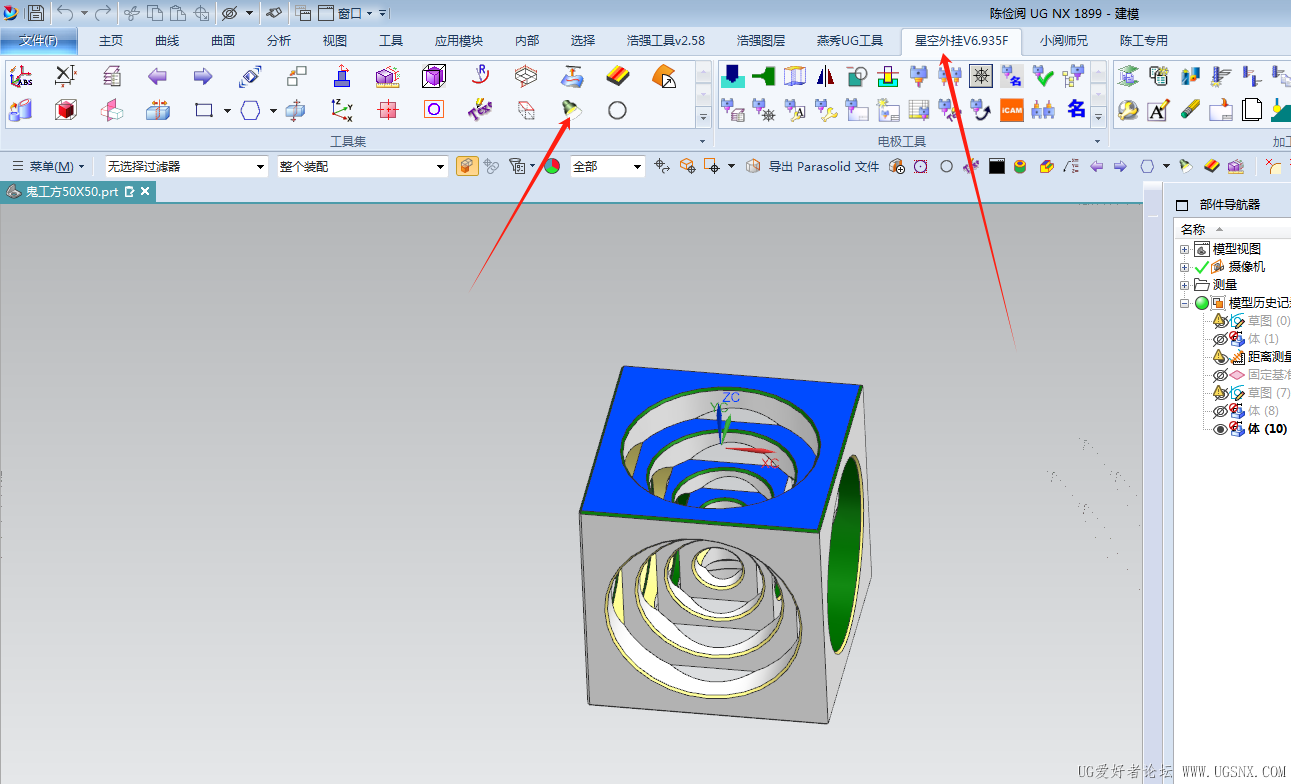Click the pencil A text-edit icon
Image resolution: width=1291 pixels, height=784 pixels.
pos(1158,110)
